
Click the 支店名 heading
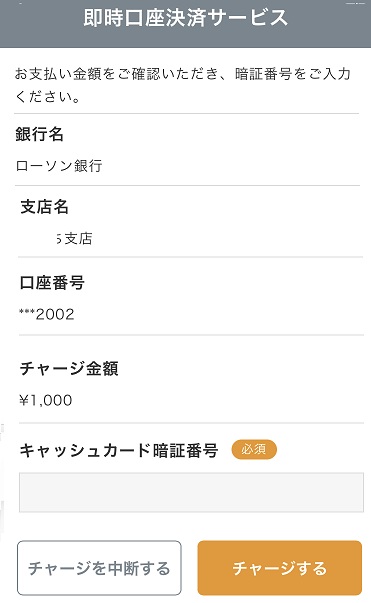[44, 207]
